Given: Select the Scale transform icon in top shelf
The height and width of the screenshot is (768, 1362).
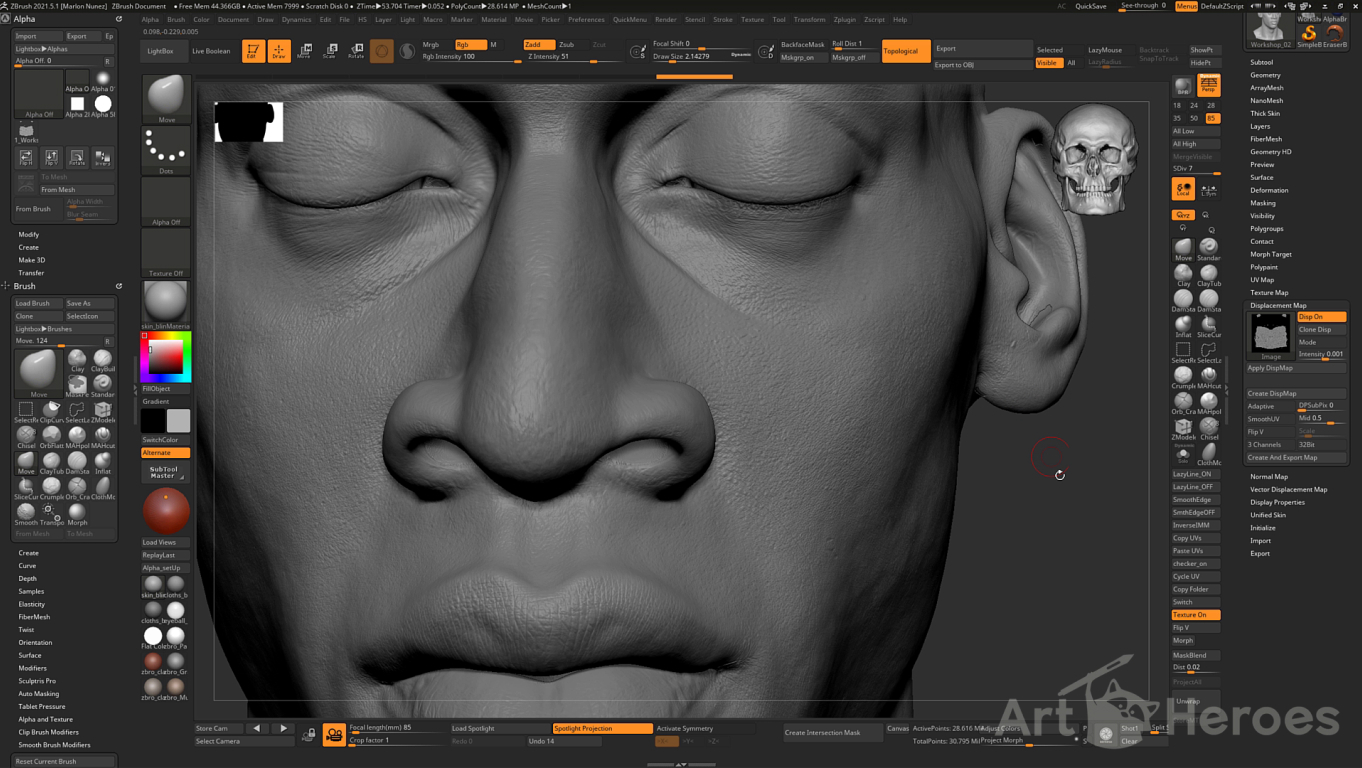Looking at the screenshot, I should coord(329,51).
